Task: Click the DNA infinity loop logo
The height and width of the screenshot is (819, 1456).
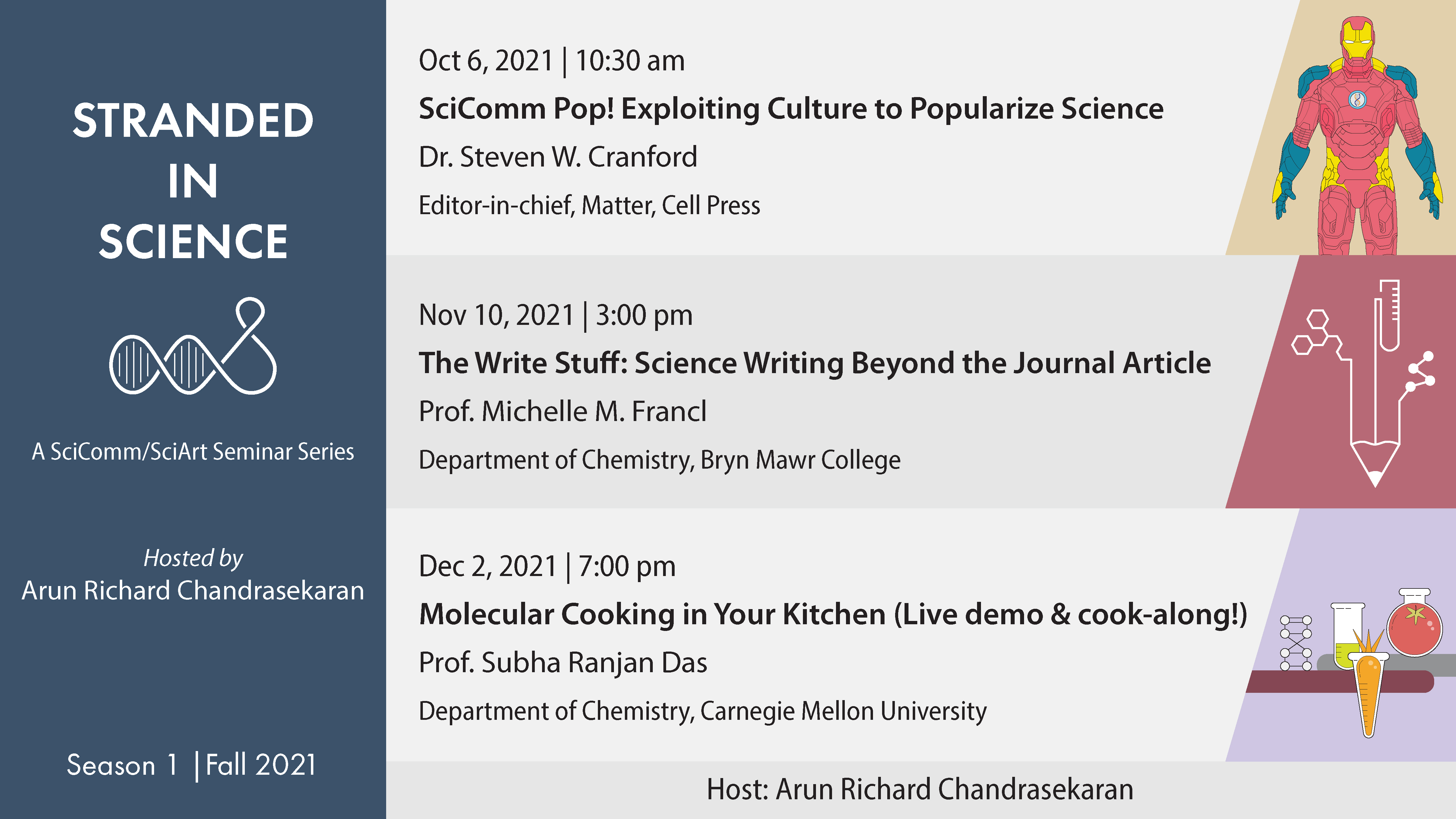Action: coord(193,348)
